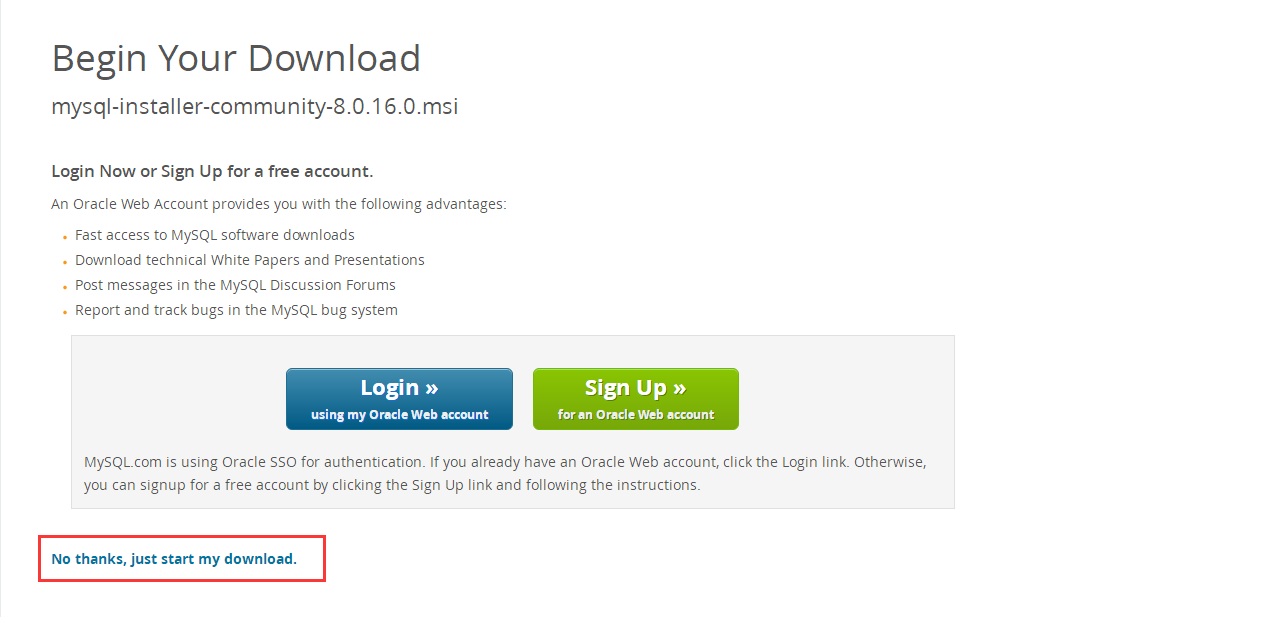
Task: Click 'An Oracle Web Account provides' sentence
Action: point(279,204)
